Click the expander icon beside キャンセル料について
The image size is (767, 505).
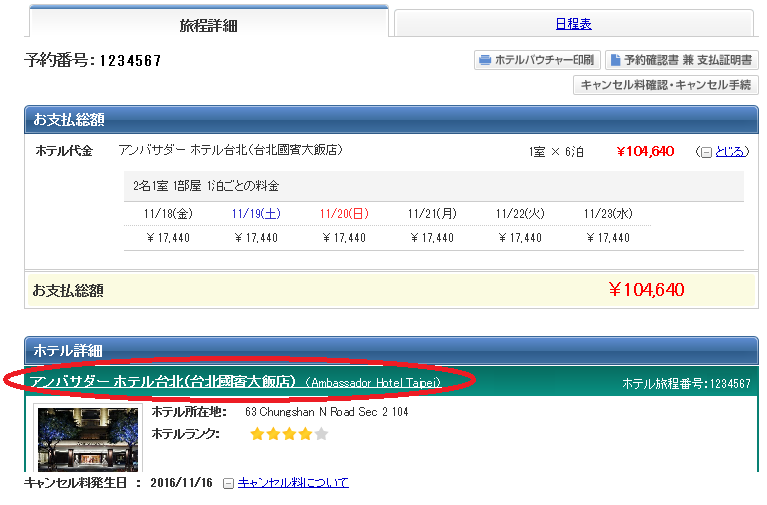(228, 483)
